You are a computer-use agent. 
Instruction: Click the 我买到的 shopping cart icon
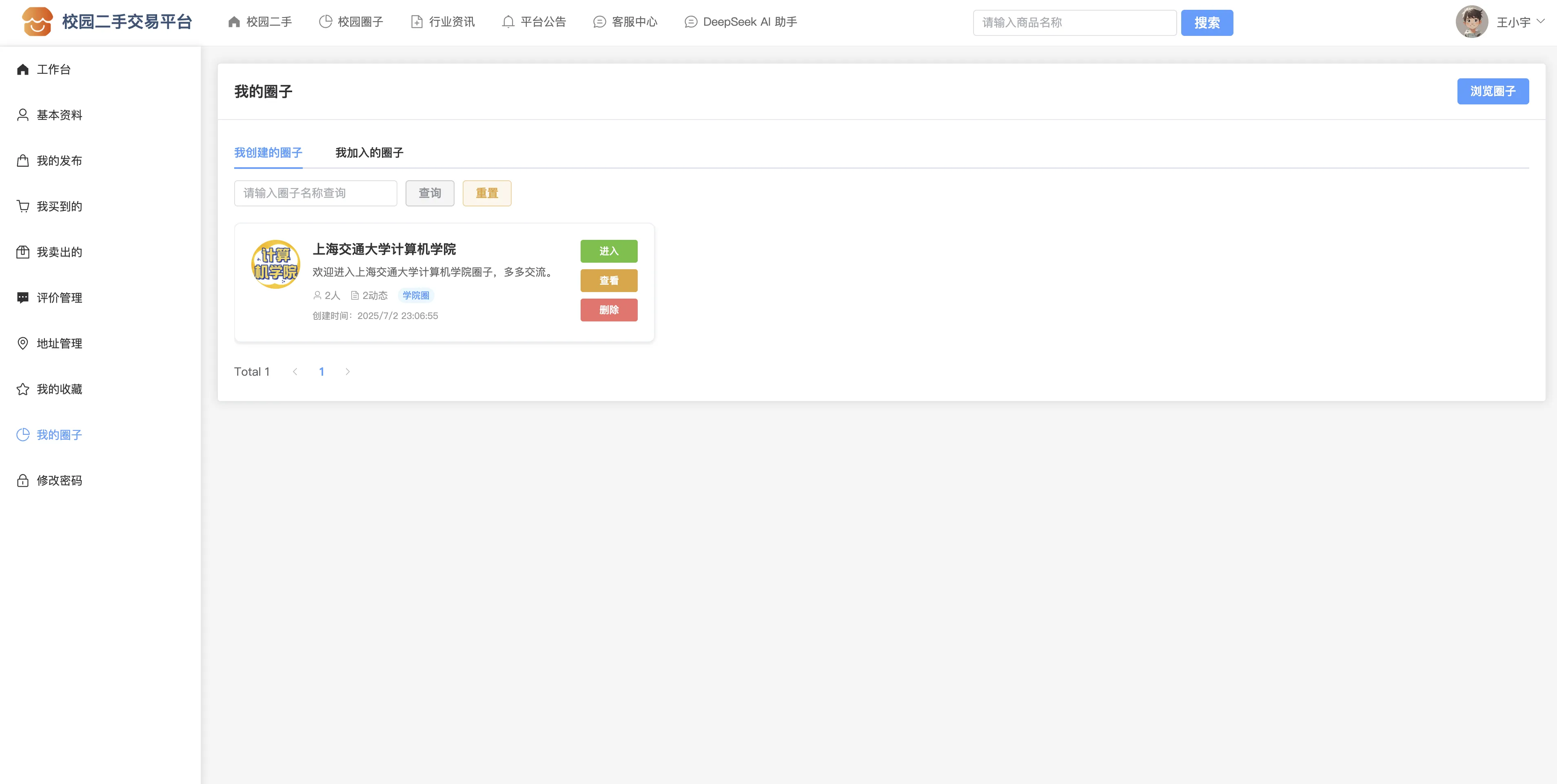click(x=23, y=207)
